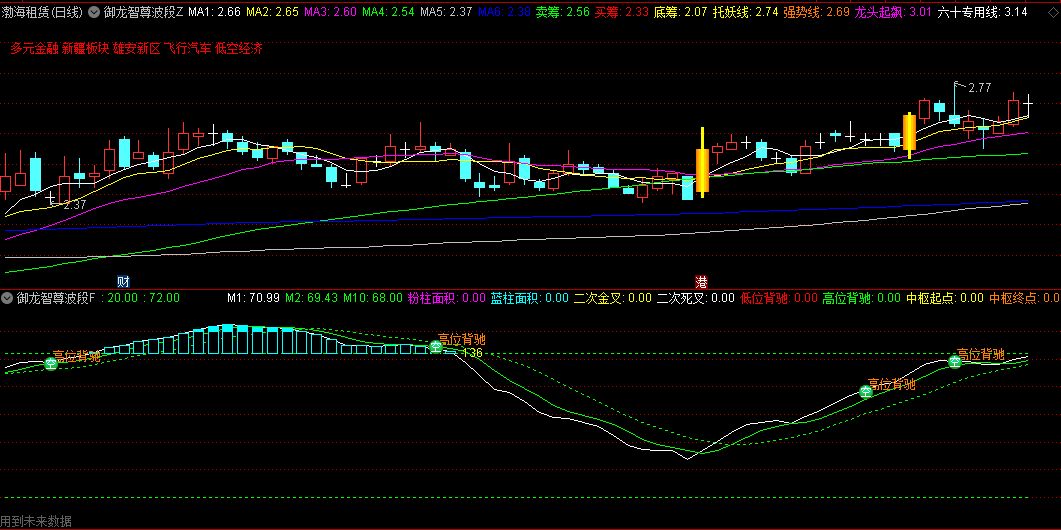Viewport: 1061px width, 530px height.
Task: Open the dropdown icon beside 御龙智尊波段F
Action: coord(7,298)
